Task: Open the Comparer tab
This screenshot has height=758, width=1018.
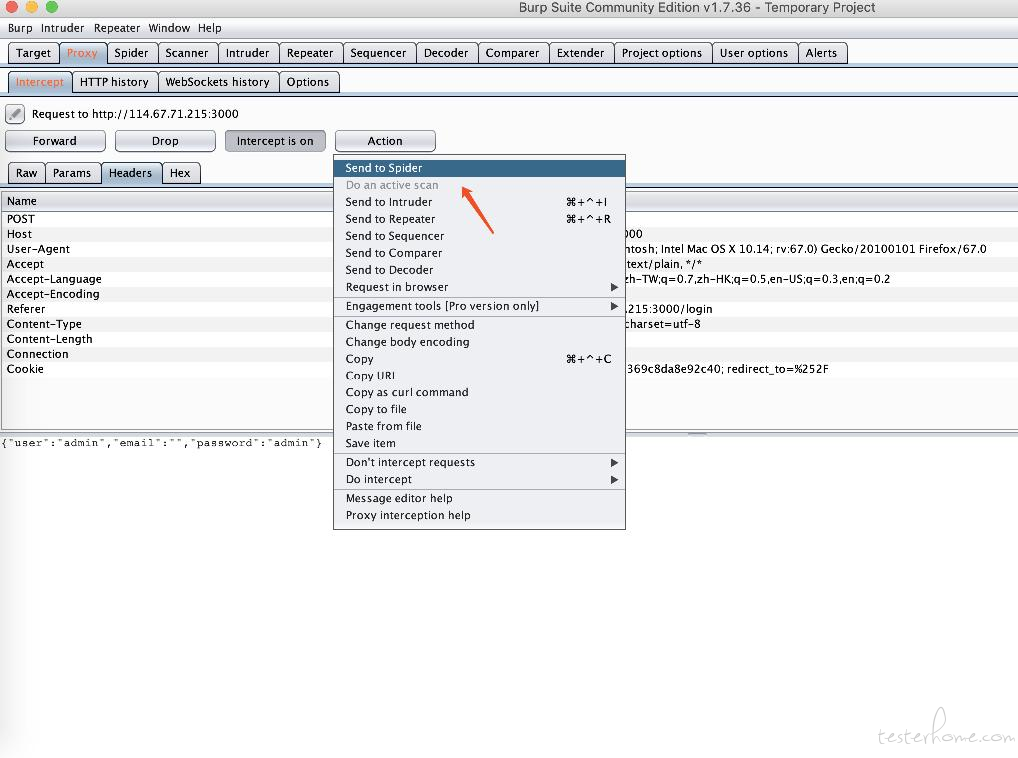Action: click(512, 53)
